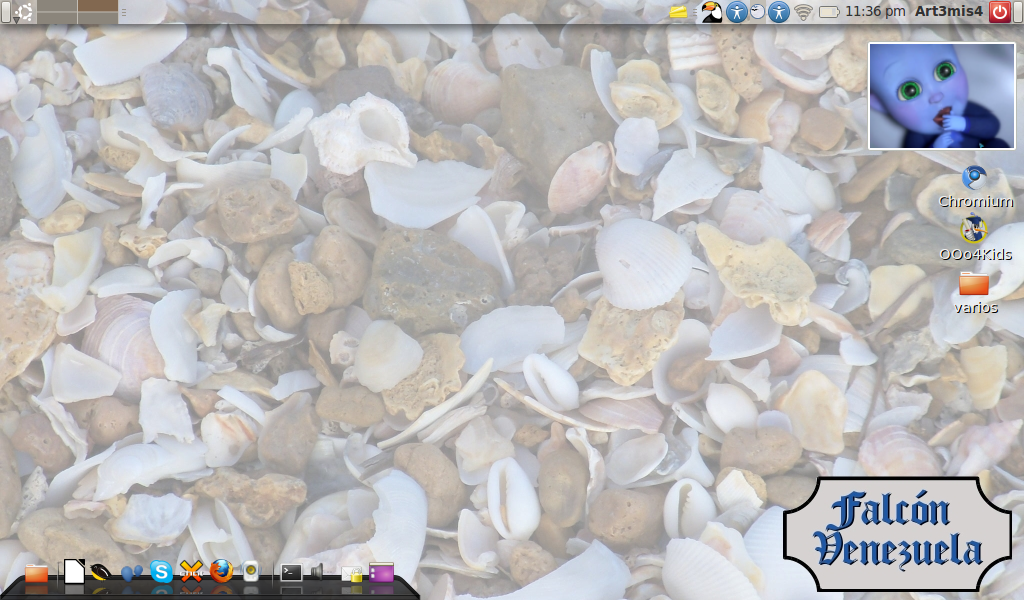Viewport: 1024px width, 600px height.
Task: Open the terminal from the dock
Action: (291, 573)
